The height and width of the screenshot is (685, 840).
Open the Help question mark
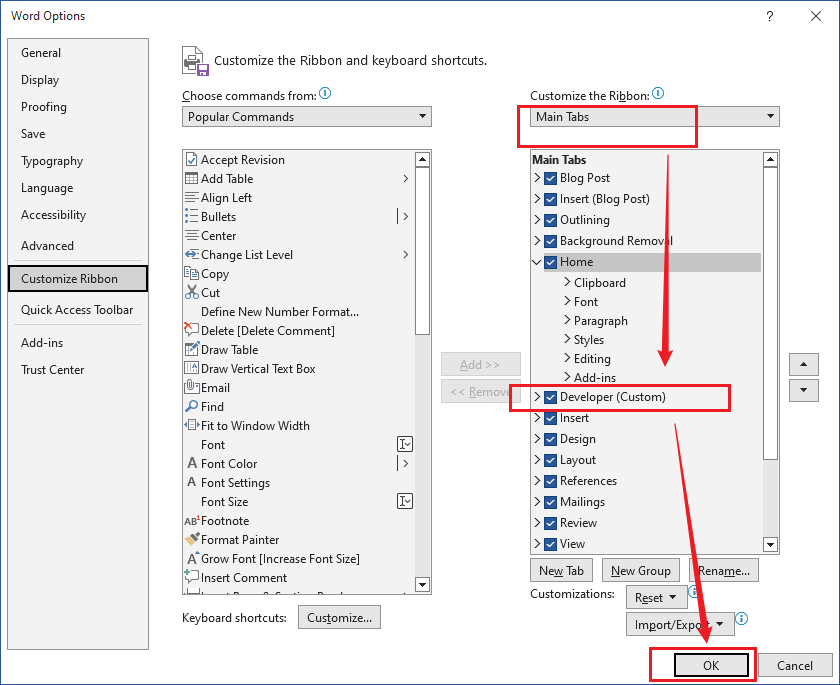(770, 16)
